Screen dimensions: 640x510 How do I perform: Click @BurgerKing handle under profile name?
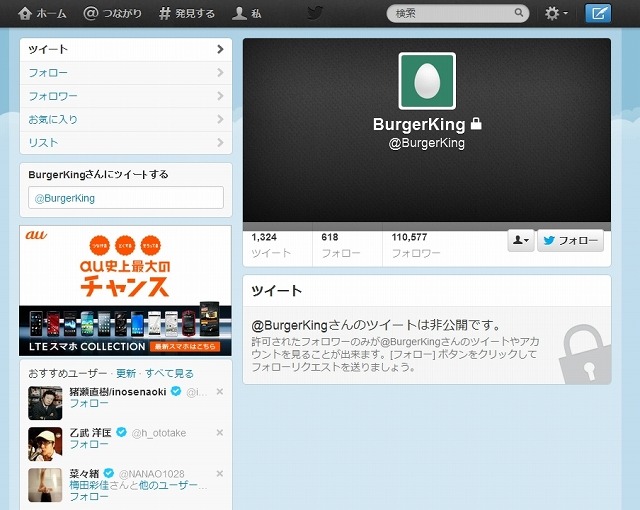tap(427, 143)
